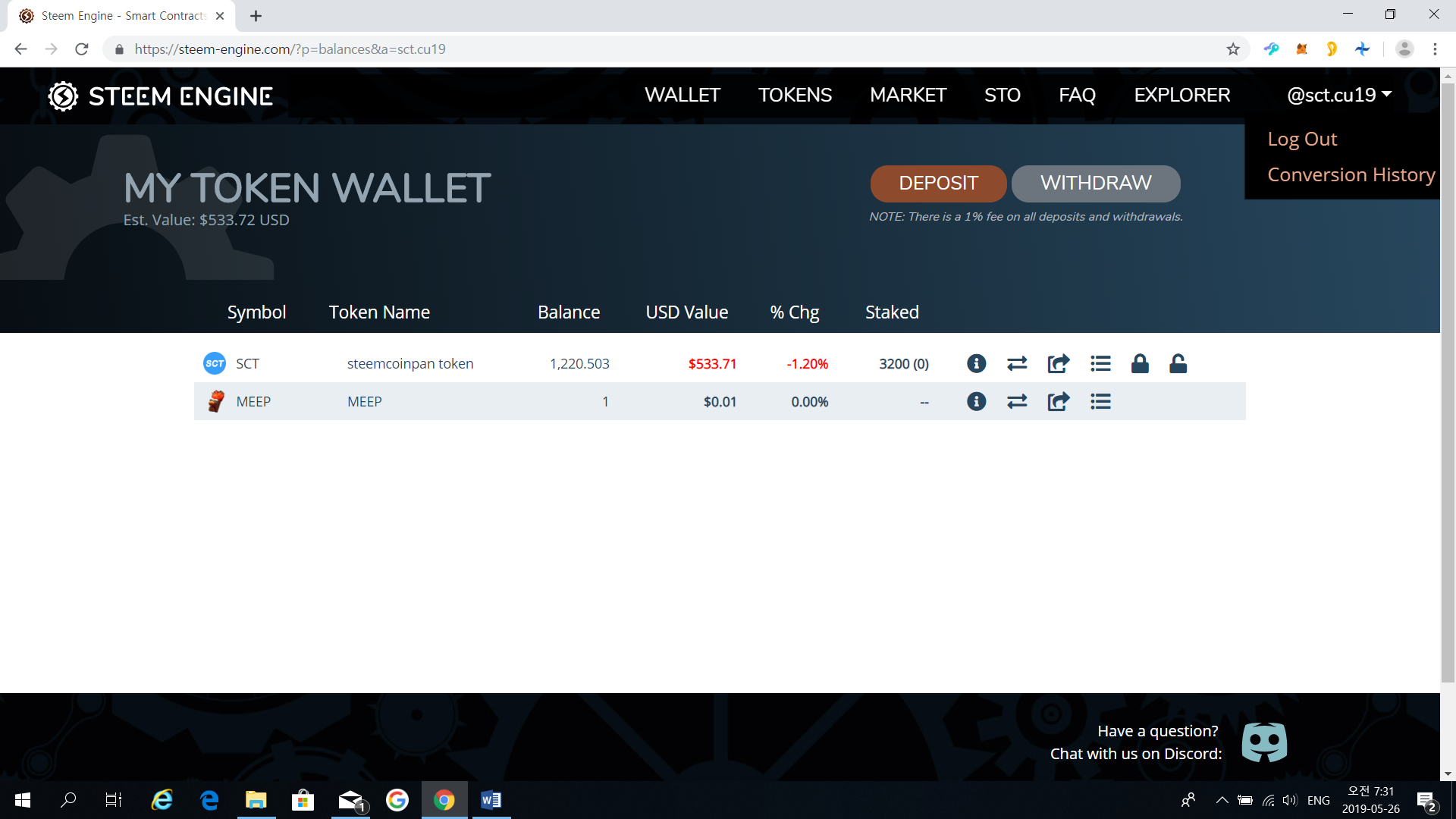This screenshot has height=819, width=1456.
Task: Open the Discord chat icon
Action: coord(1264,742)
